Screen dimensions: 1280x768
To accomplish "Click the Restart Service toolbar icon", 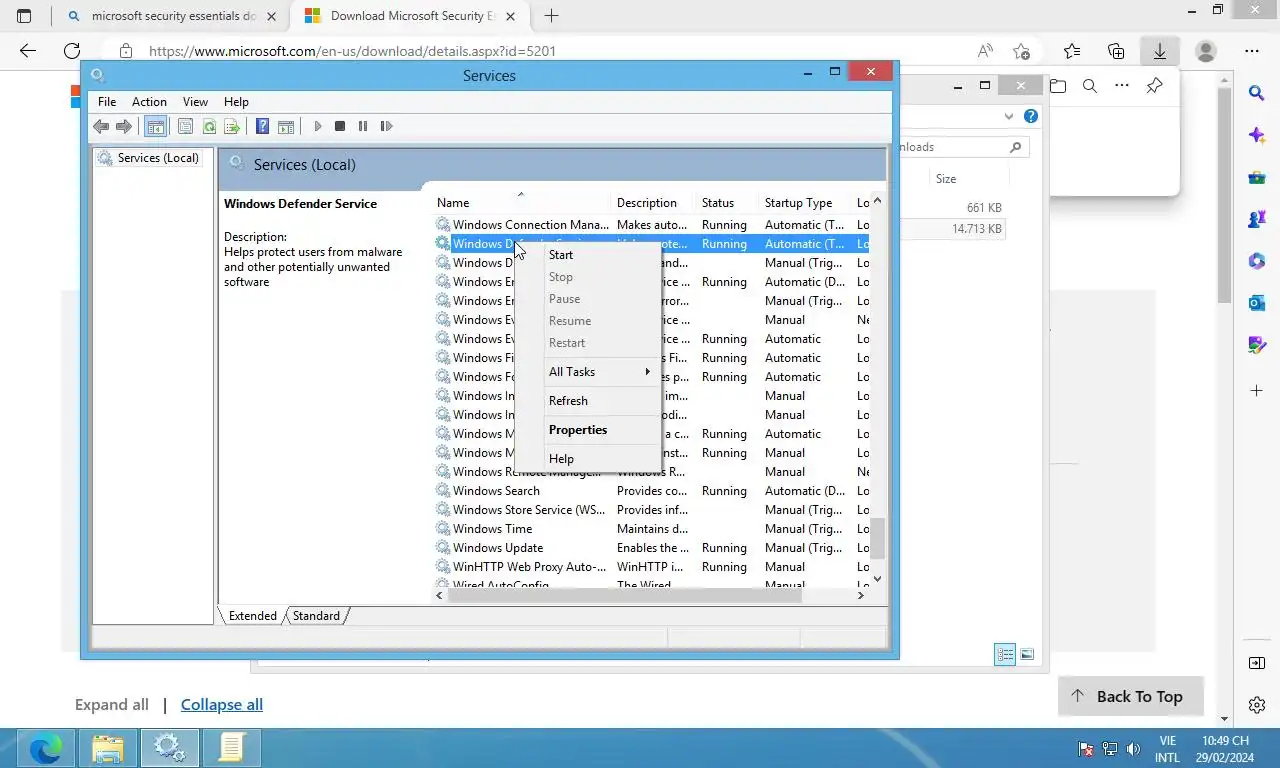I will pyautogui.click(x=387, y=126).
